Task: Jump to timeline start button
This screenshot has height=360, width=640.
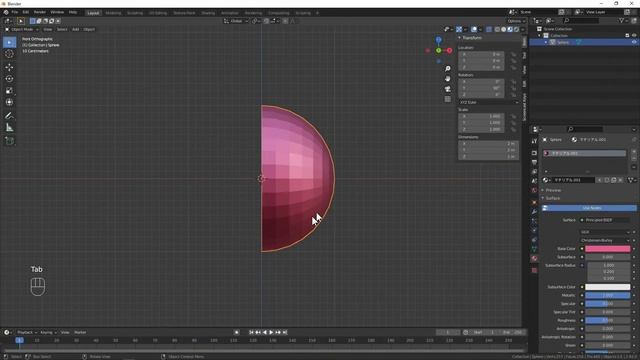Action: point(251,333)
